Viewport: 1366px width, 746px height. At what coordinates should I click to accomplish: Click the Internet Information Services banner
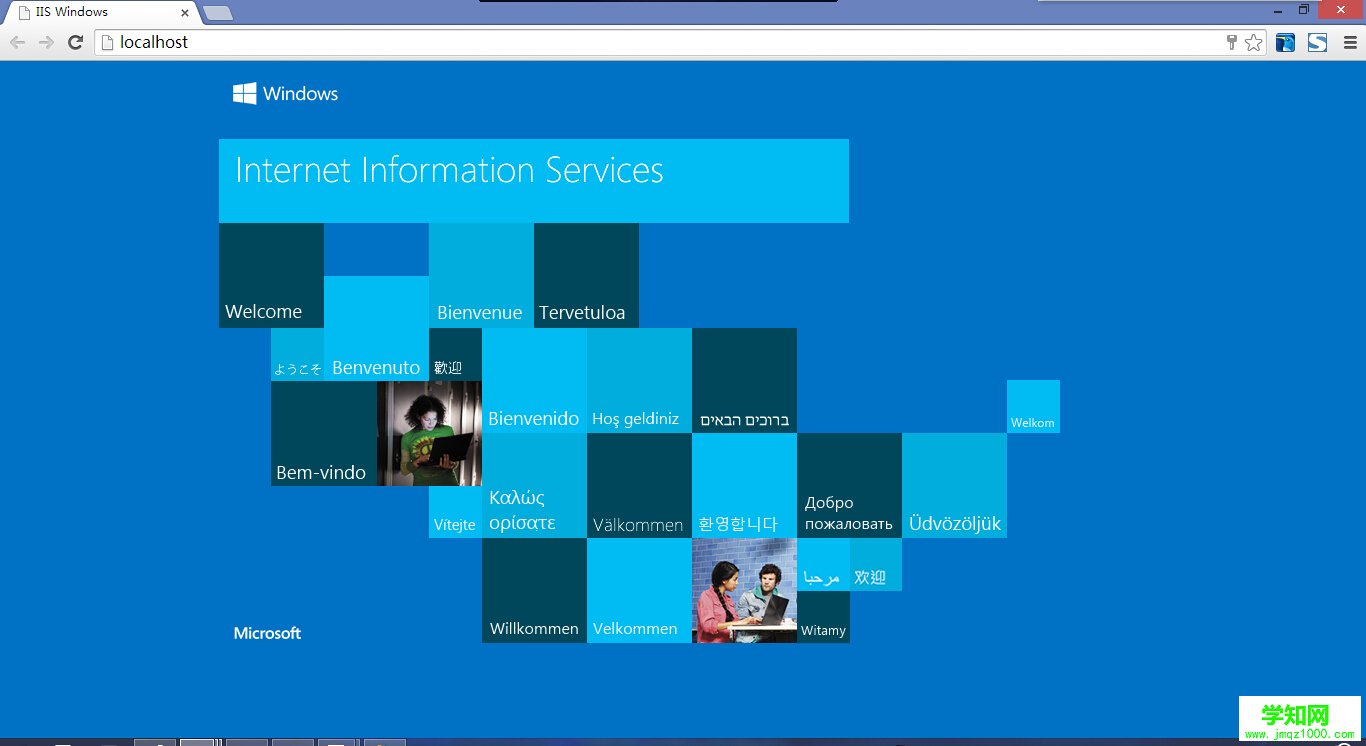coord(534,181)
